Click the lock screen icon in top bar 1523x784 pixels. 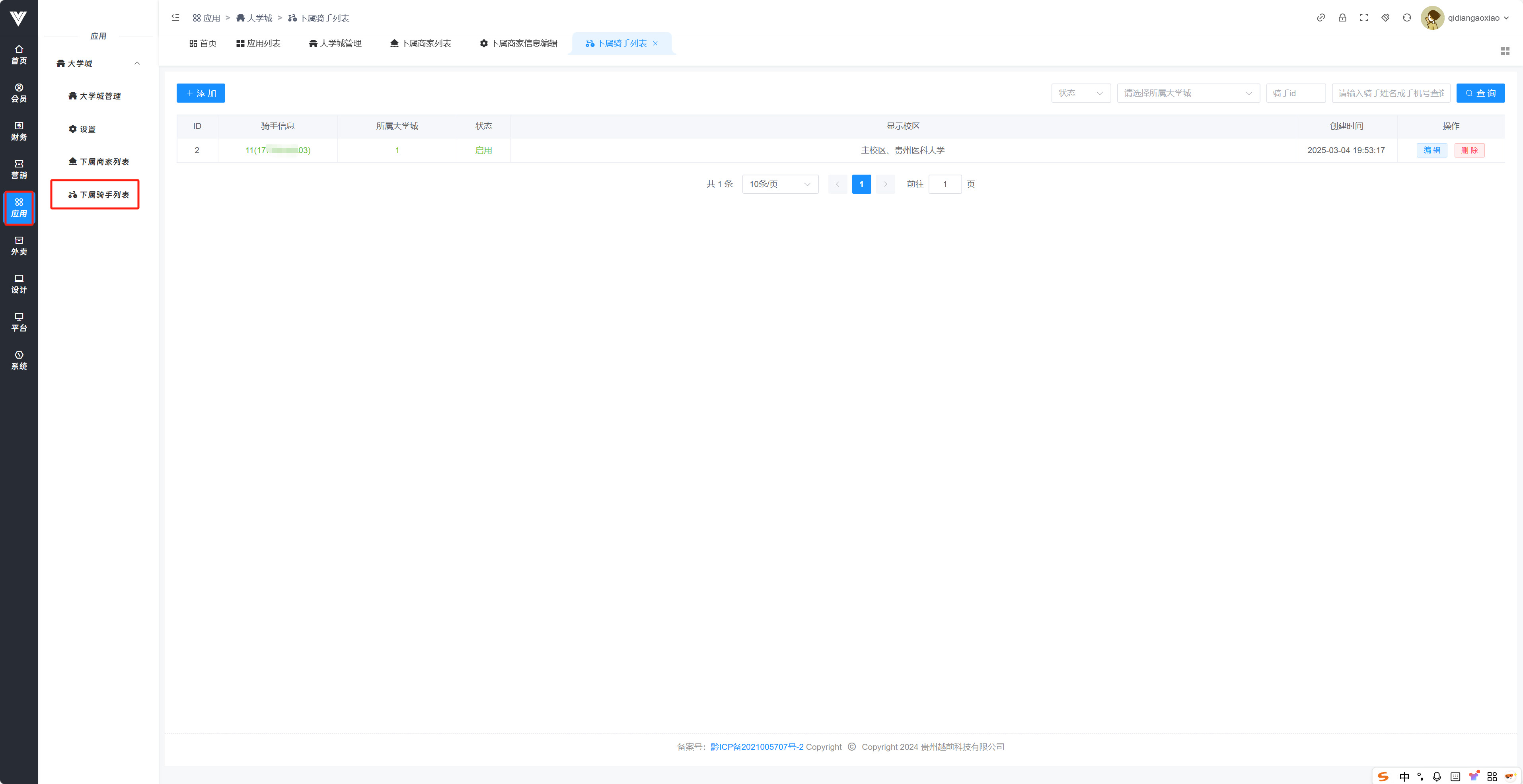tap(1342, 18)
